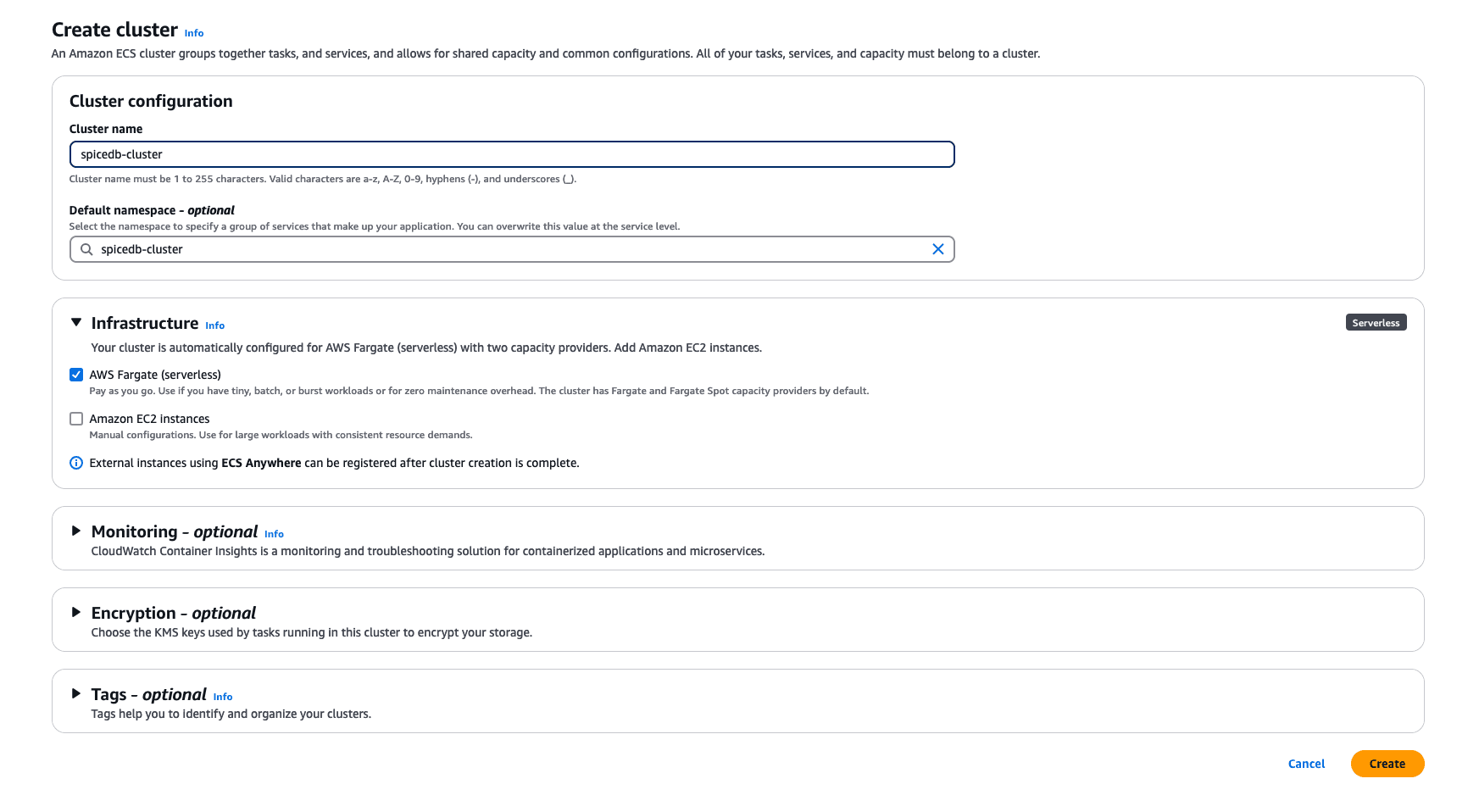Check the Amazon EC2 instances option label
Screen dimensions: 1468x812
[x=149, y=418]
